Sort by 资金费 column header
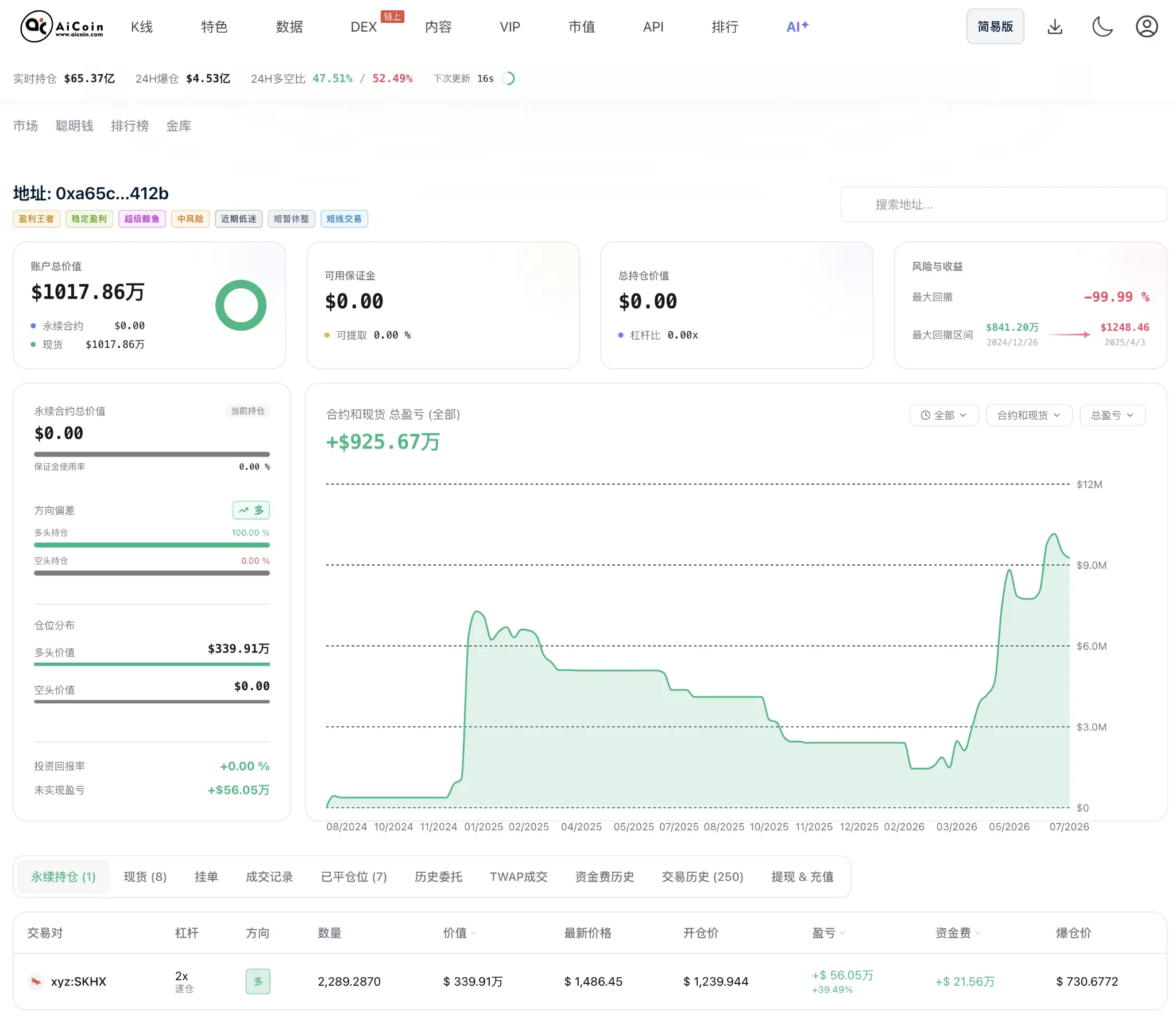Viewport: 1176px width, 1029px height. tap(958, 933)
